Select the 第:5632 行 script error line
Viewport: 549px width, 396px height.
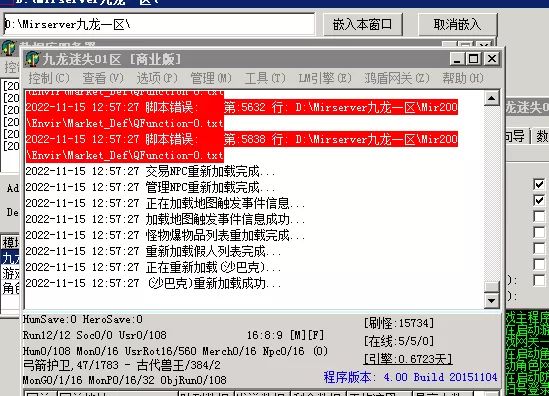(242, 115)
